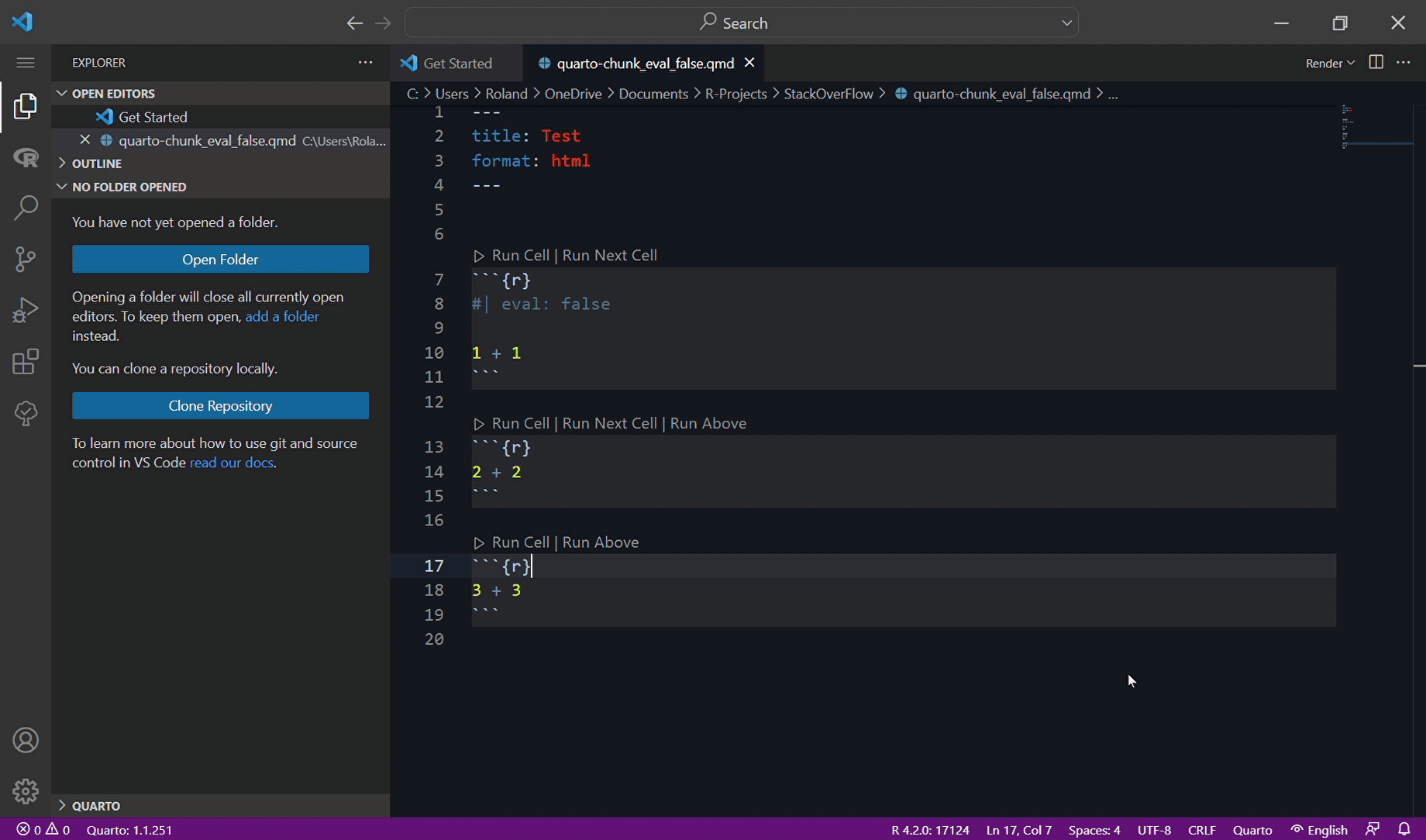Close quarto-chunk_eval_false.qmd in Open Editors list
Image resolution: width=1426 pixels, height=840 pixels.
(85, 139)
